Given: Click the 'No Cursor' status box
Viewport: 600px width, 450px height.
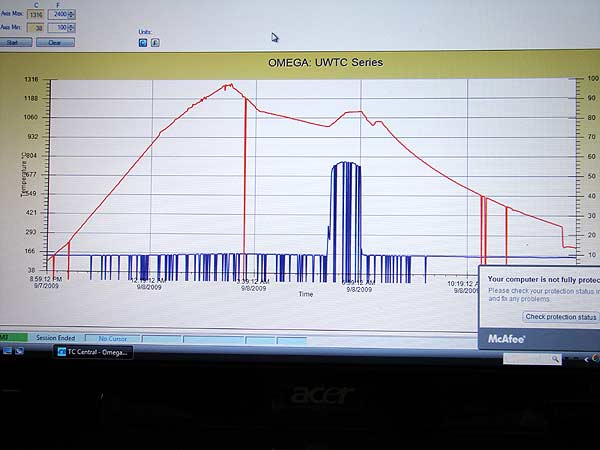Looking at the screenshot, I should (112, 339).
